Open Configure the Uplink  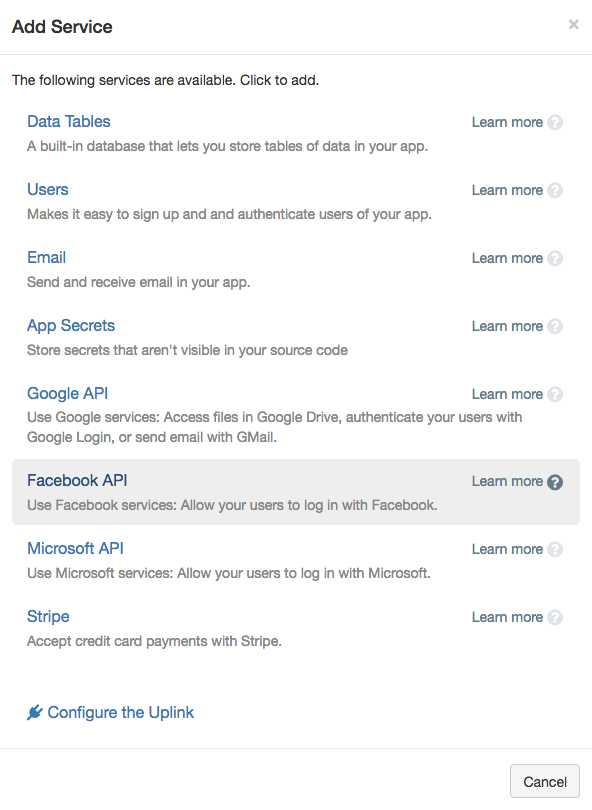click(x=119, y=712)
